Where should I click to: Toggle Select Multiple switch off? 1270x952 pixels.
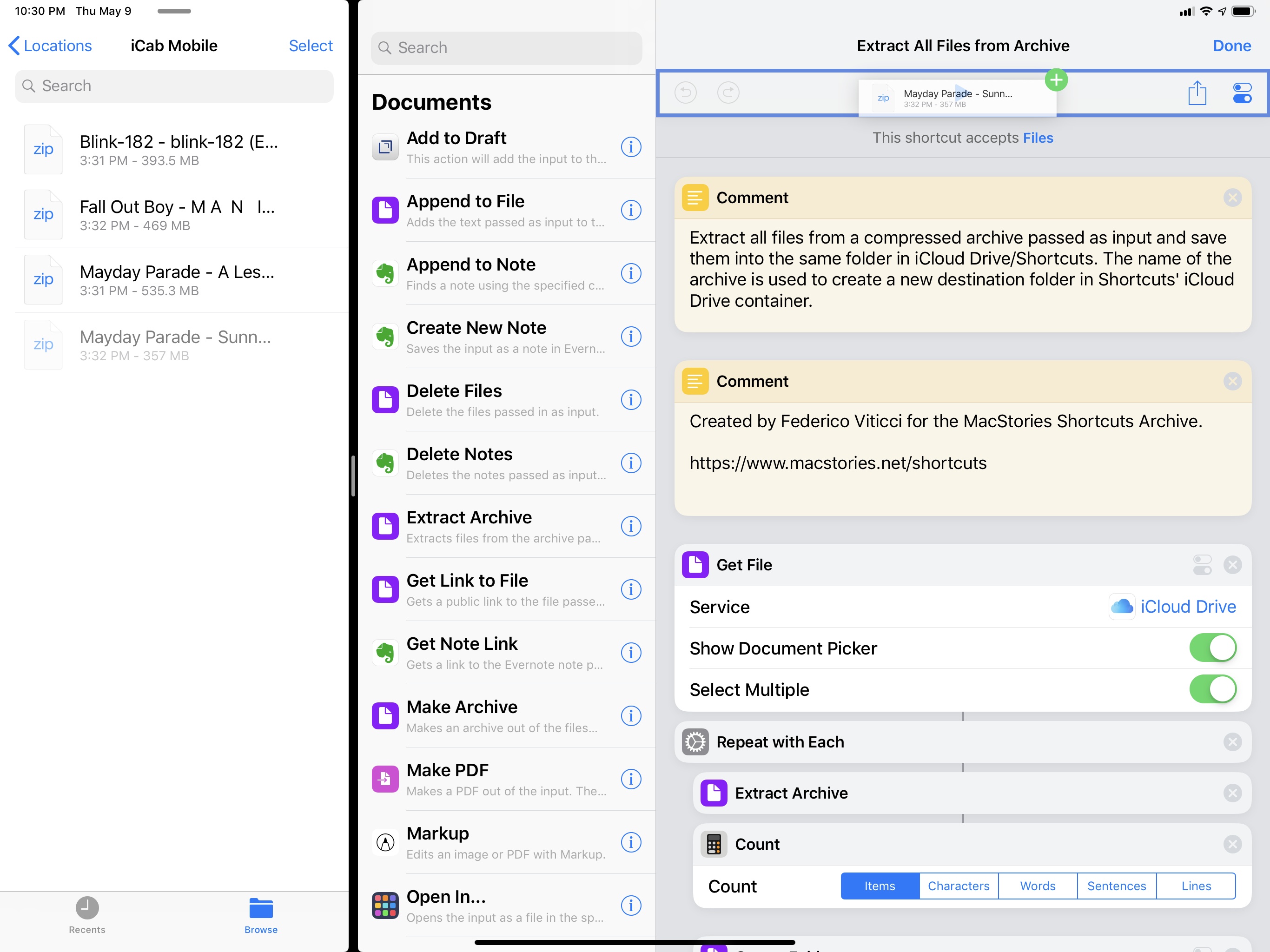1212,690
